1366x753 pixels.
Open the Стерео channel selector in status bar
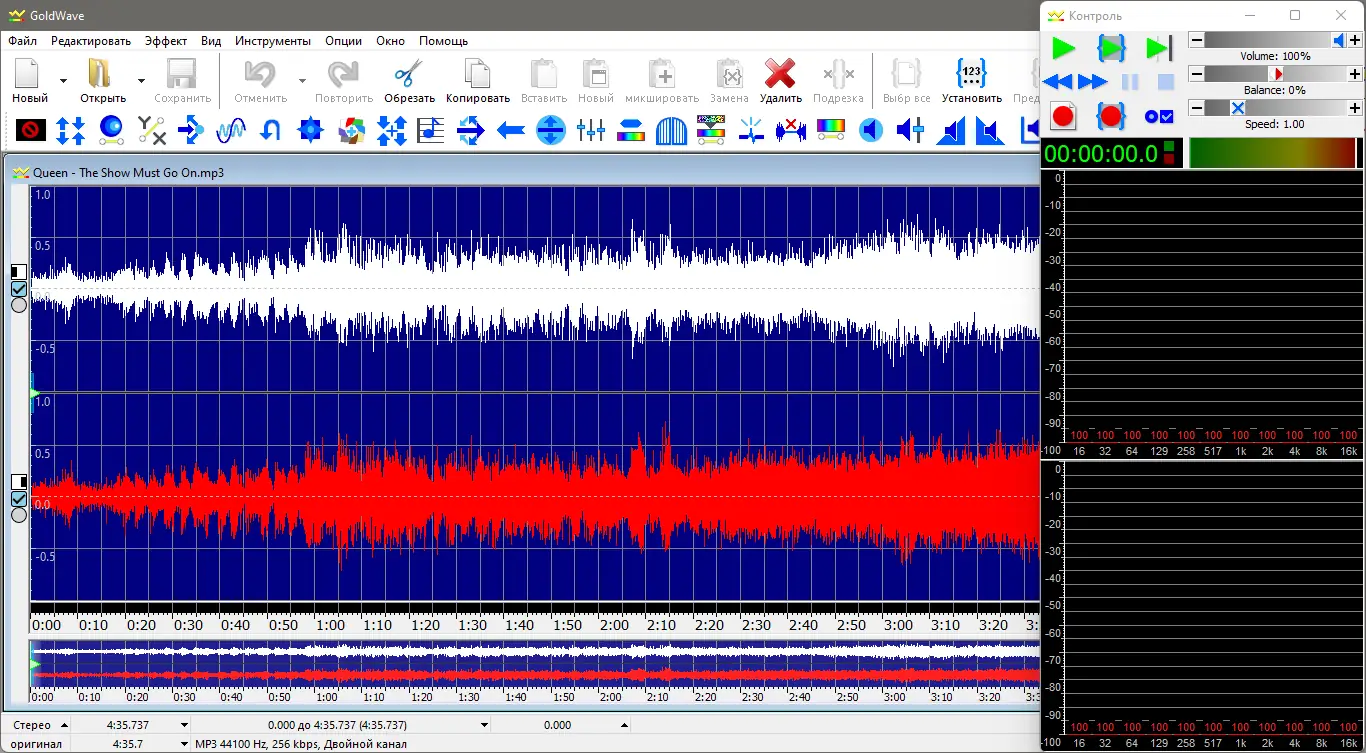(x=40, y=725)
